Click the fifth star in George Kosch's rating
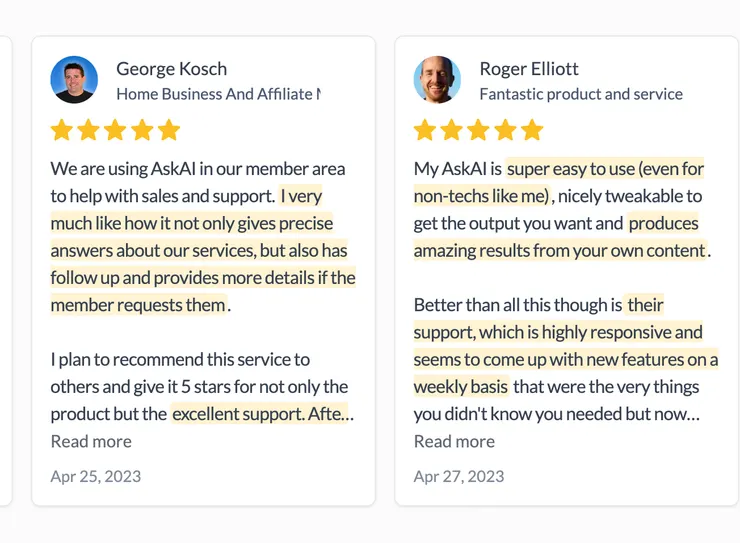Screen dimensions: 740x543 [169, 130]
